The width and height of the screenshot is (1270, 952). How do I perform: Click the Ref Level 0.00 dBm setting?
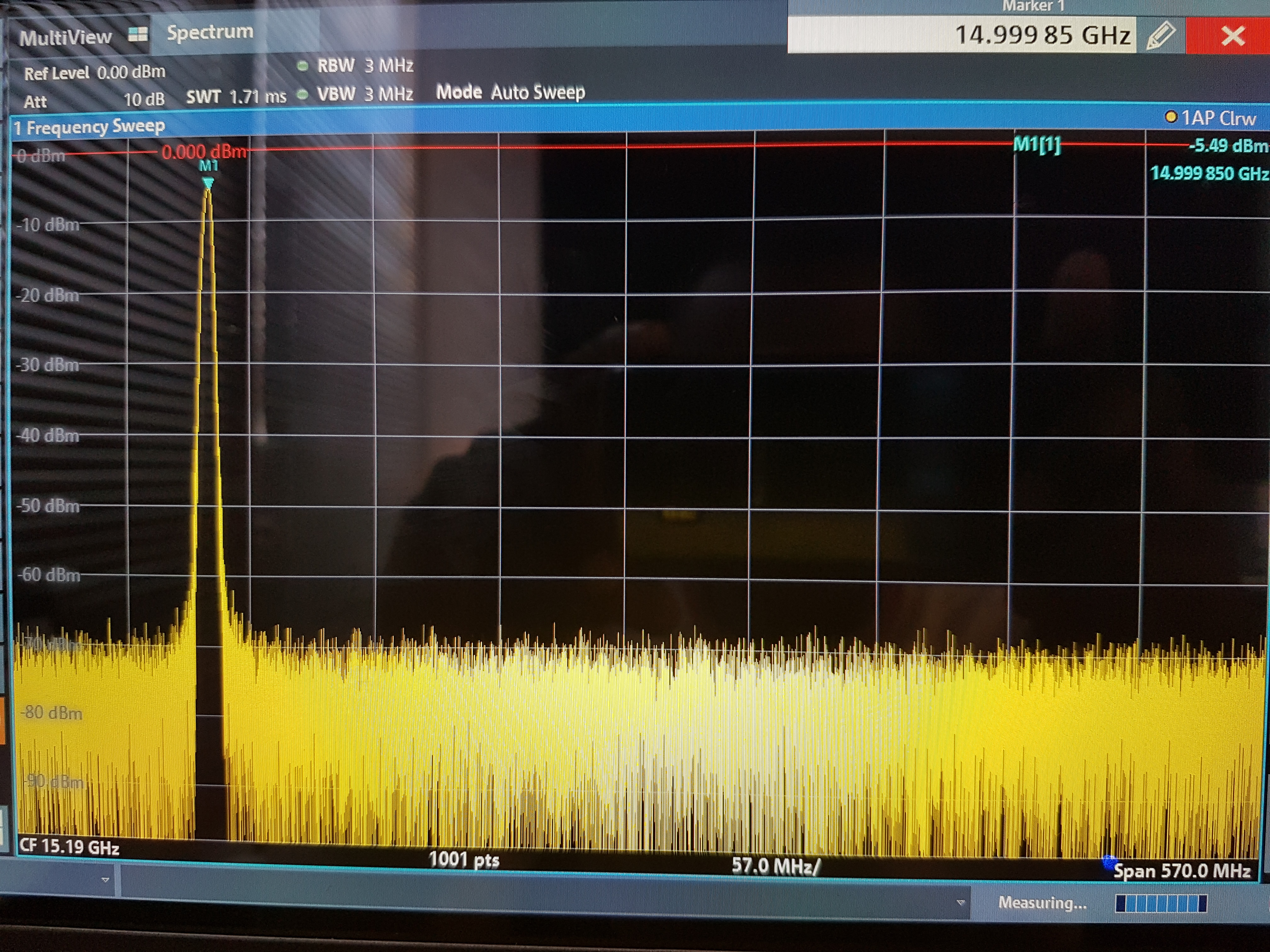[x=95, y=73]
